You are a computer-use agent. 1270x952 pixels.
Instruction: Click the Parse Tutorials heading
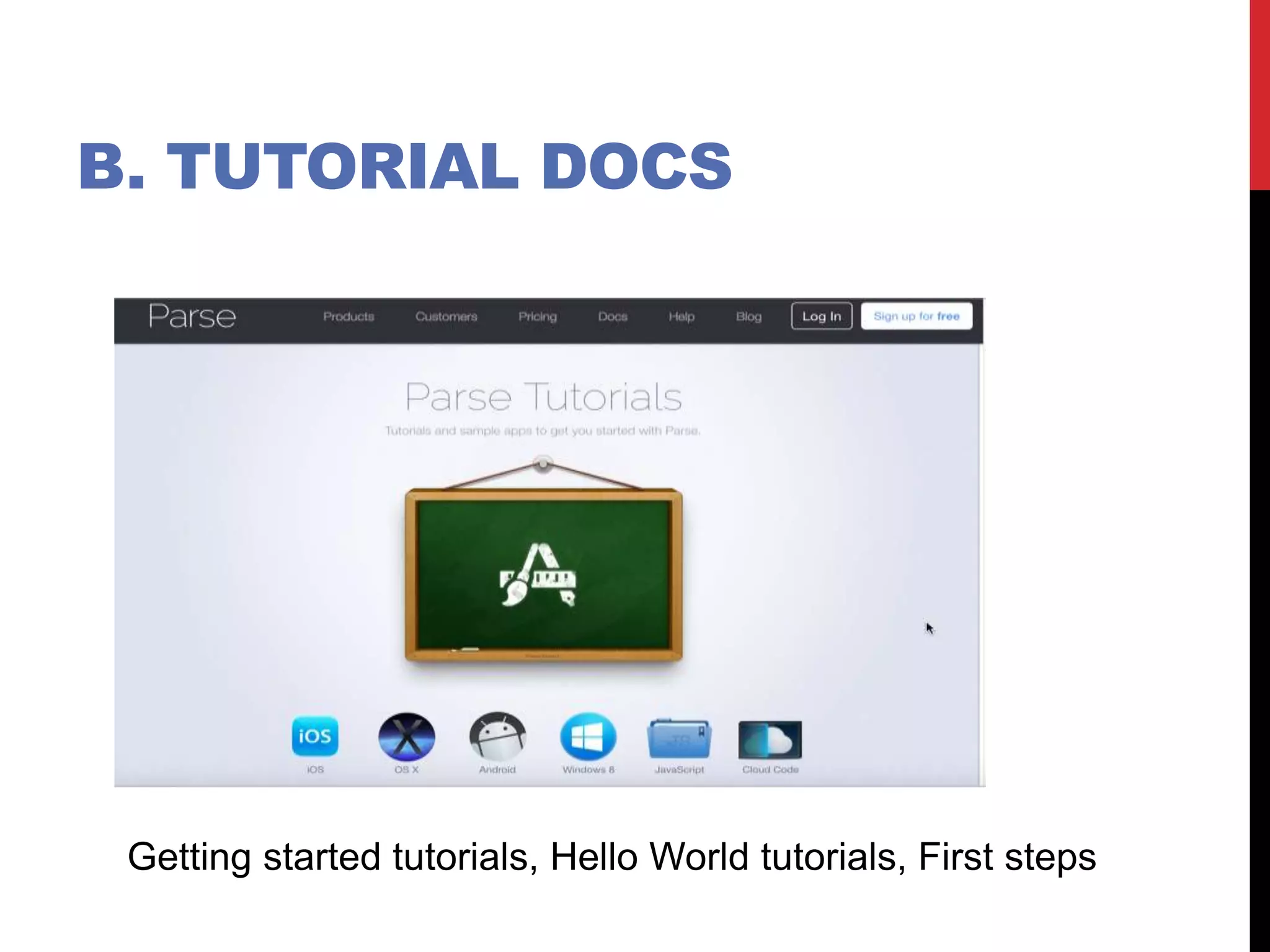[544, 397]
